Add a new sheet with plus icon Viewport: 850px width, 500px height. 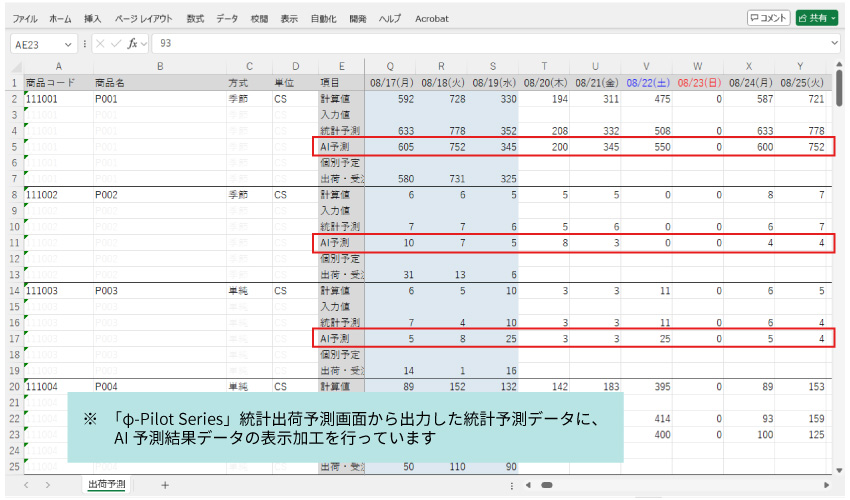pyautogui.click(x=165, y=485)
